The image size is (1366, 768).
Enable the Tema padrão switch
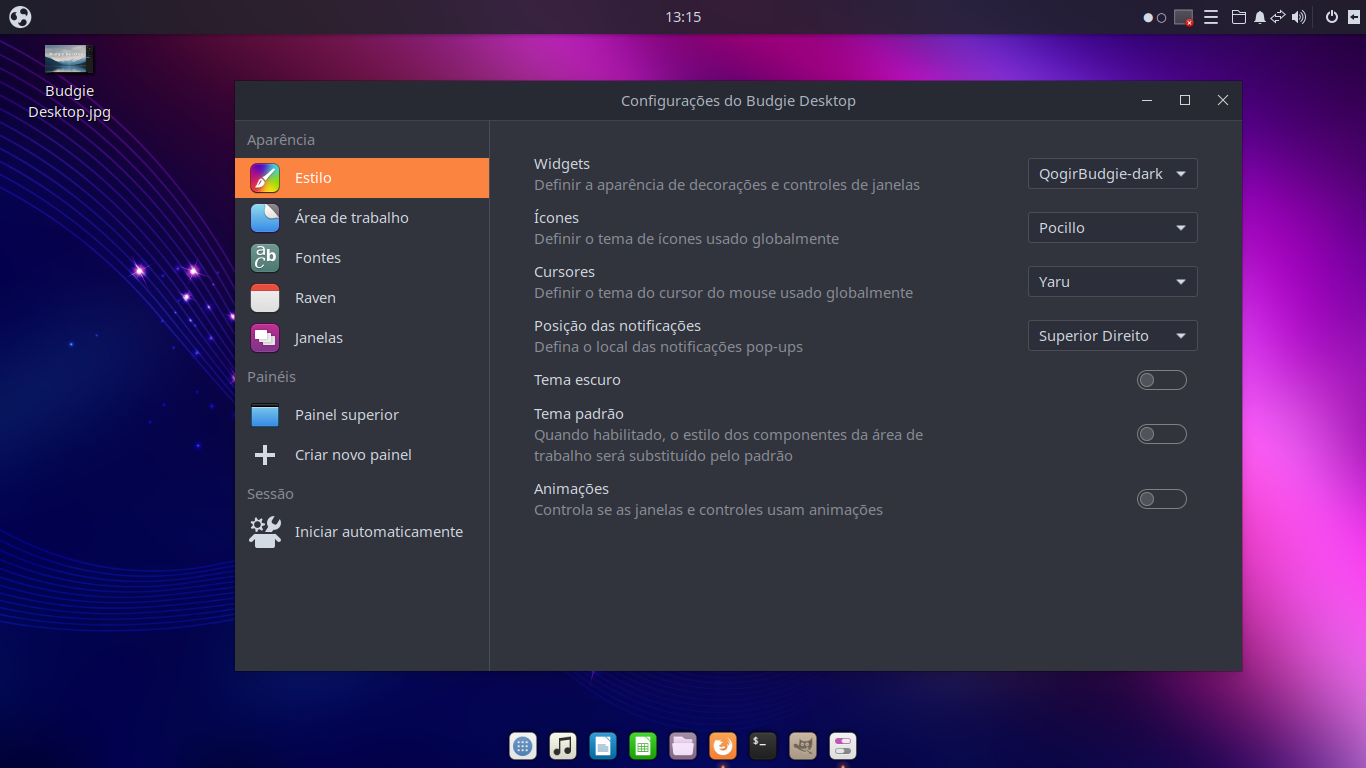coord(1161,434)
